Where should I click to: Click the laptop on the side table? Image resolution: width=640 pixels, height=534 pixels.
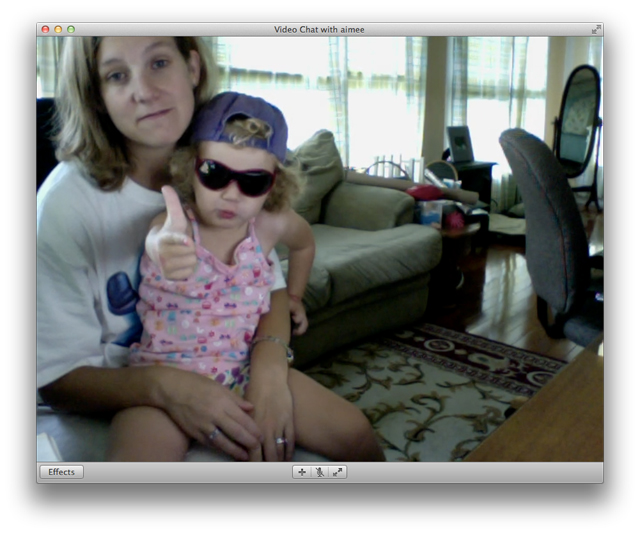click(x=460, y=145)
